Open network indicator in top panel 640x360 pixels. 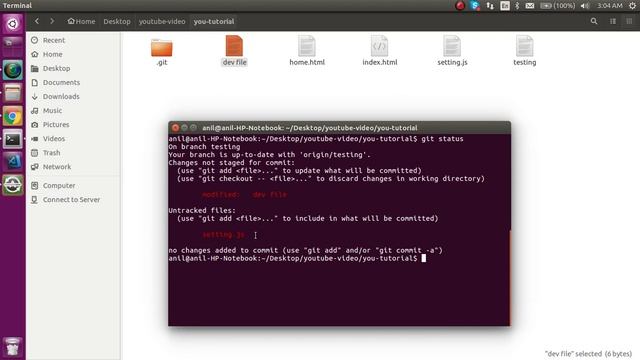click(x=490, y=6)
